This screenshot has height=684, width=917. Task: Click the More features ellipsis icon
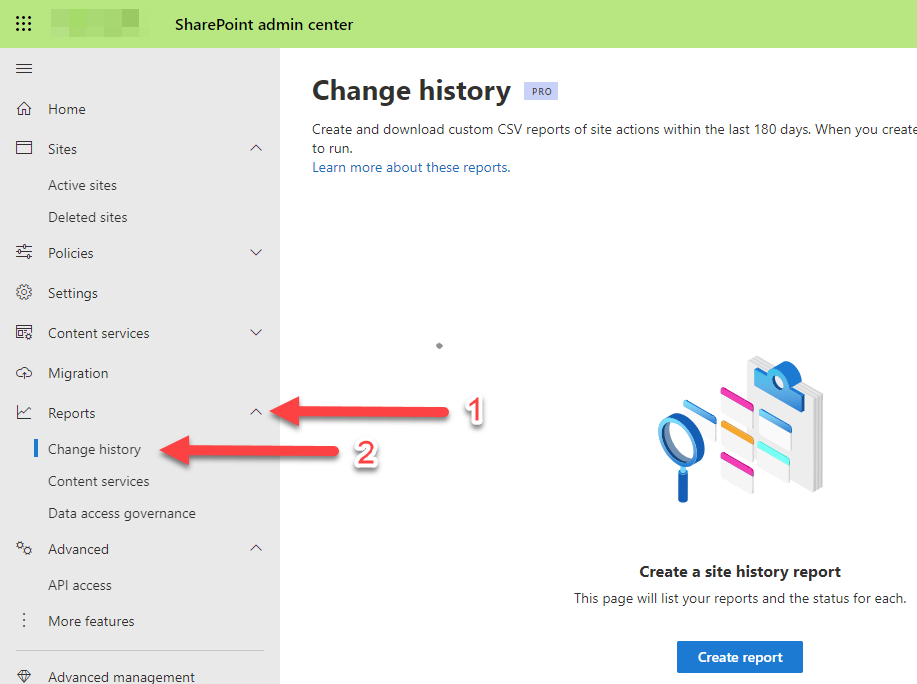pos(24,620)
